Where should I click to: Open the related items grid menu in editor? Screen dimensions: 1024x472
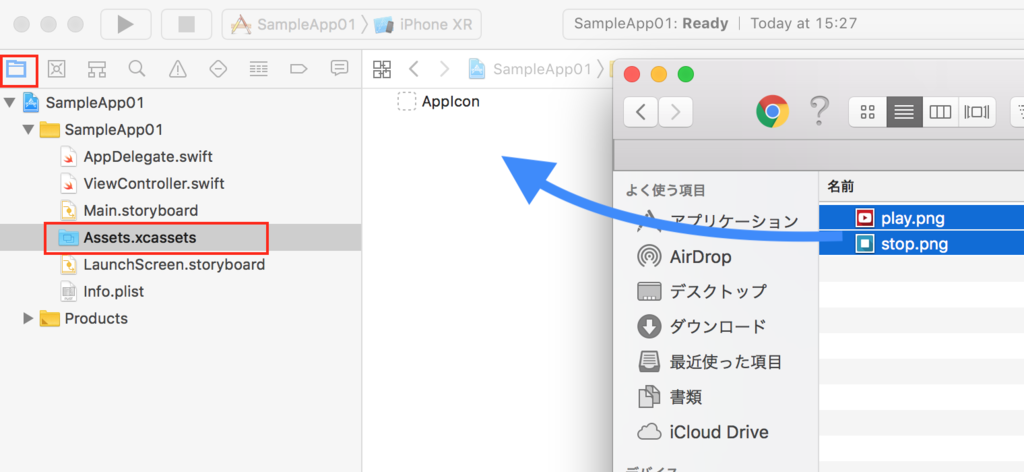click(381, 69)
